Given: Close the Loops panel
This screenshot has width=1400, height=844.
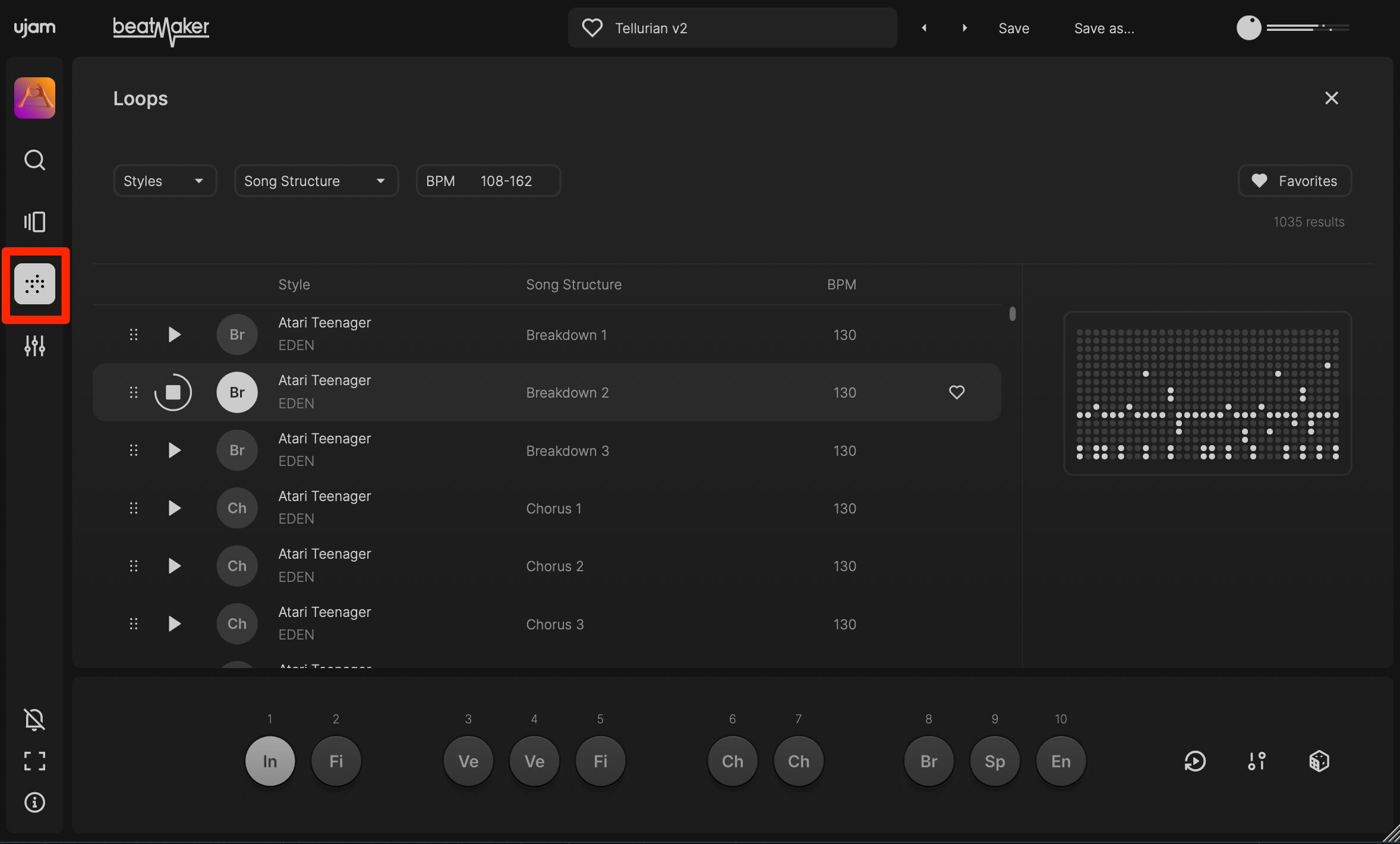Looking at the screenshot, I should [x=1331, y=98].
